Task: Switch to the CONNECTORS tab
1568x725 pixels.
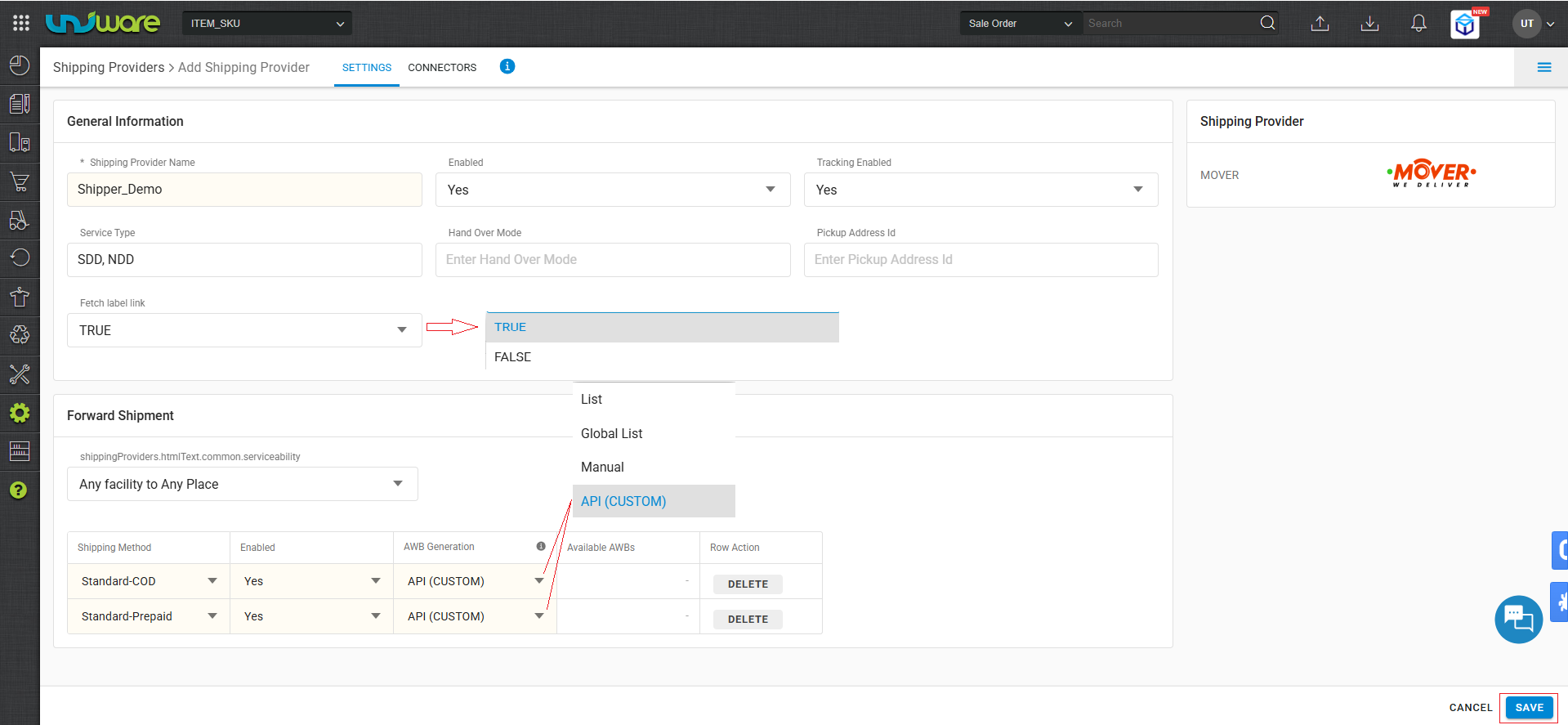Action: (x=442, y=67)
